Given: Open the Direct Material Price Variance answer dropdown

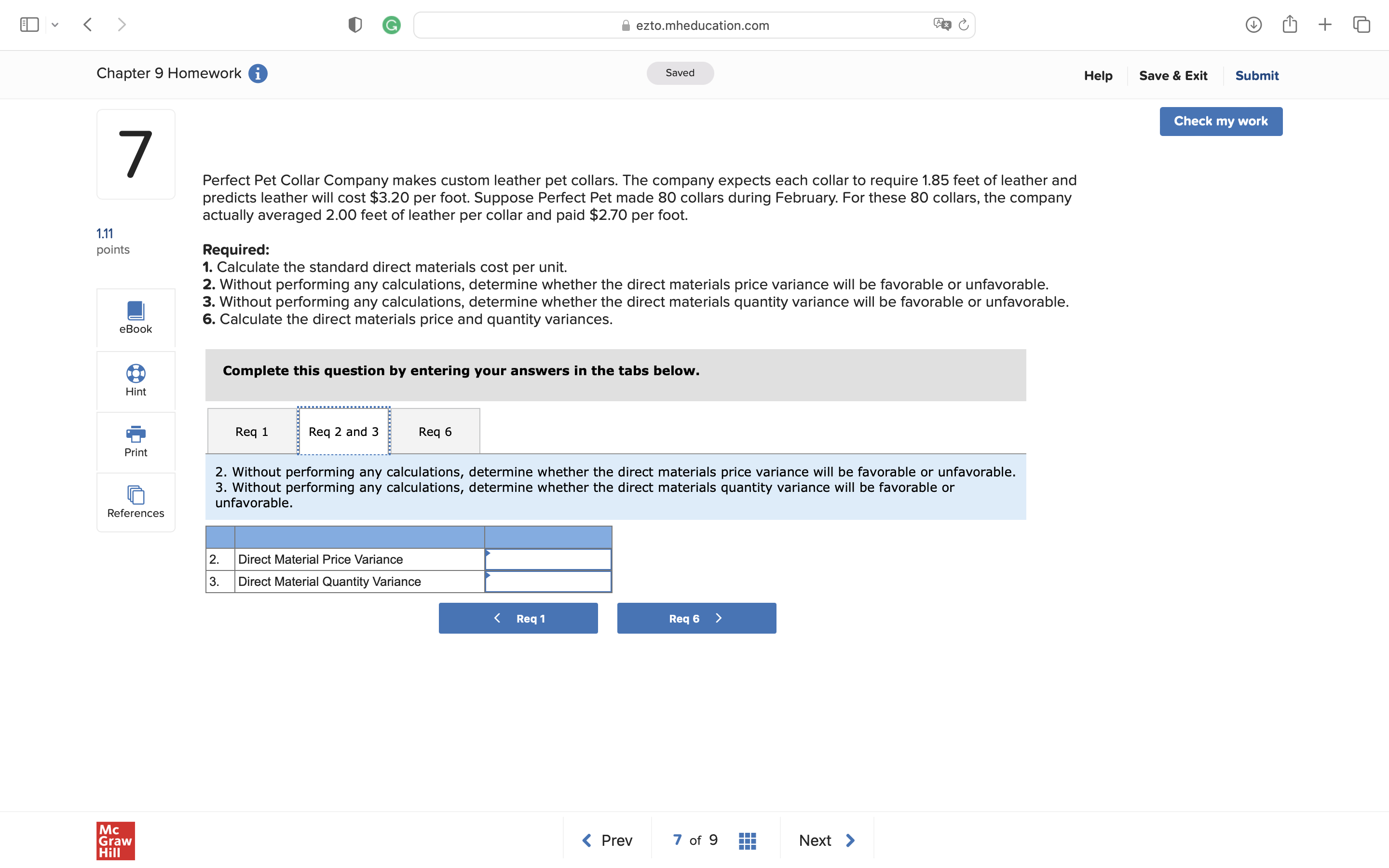Looking at the screenshot, I should (547, 558).
